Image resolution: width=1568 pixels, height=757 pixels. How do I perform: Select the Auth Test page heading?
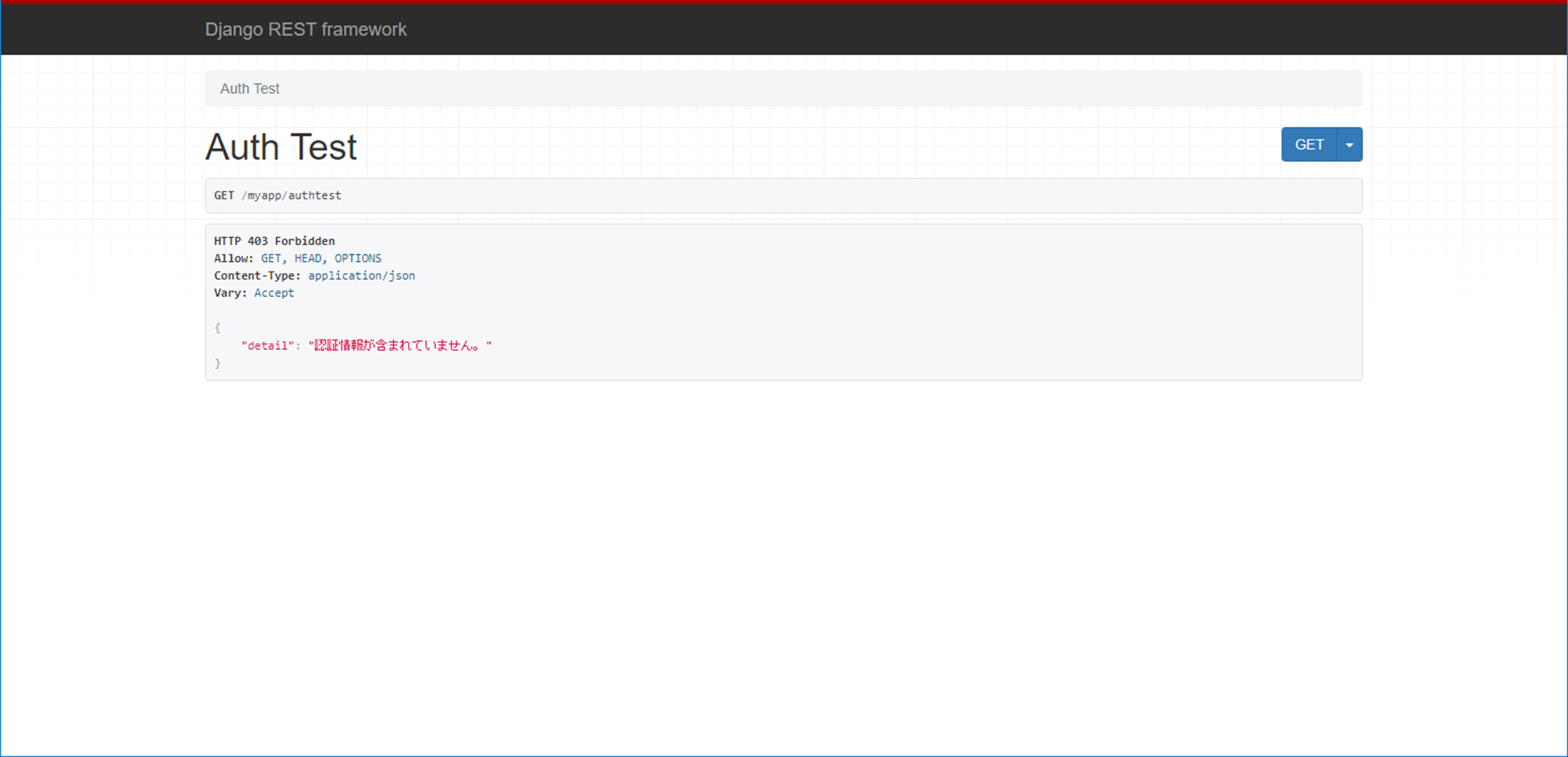point(281,147)
